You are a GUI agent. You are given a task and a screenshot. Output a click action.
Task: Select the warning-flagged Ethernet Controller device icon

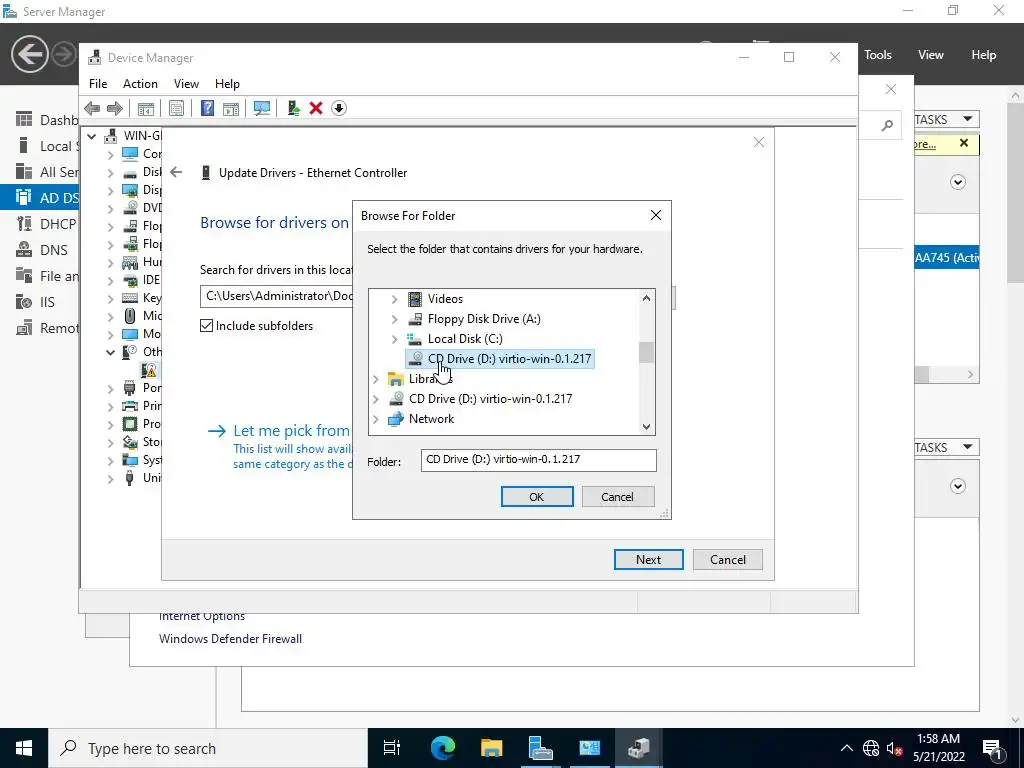pos(149,370)
